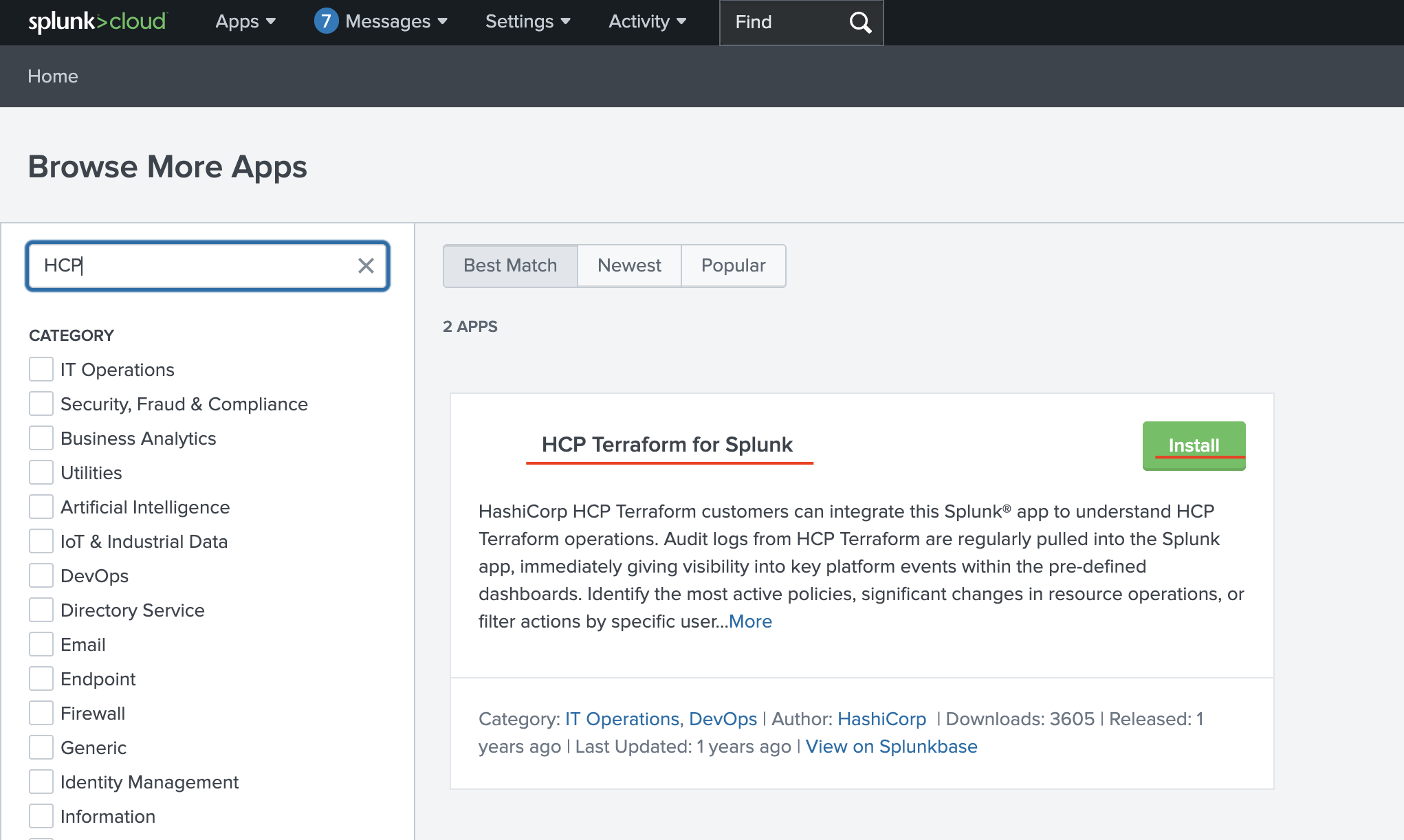This screenshot has height=840, width=1404.
Task: Open the Activity dropdown menu
Action: pos(647,22)
